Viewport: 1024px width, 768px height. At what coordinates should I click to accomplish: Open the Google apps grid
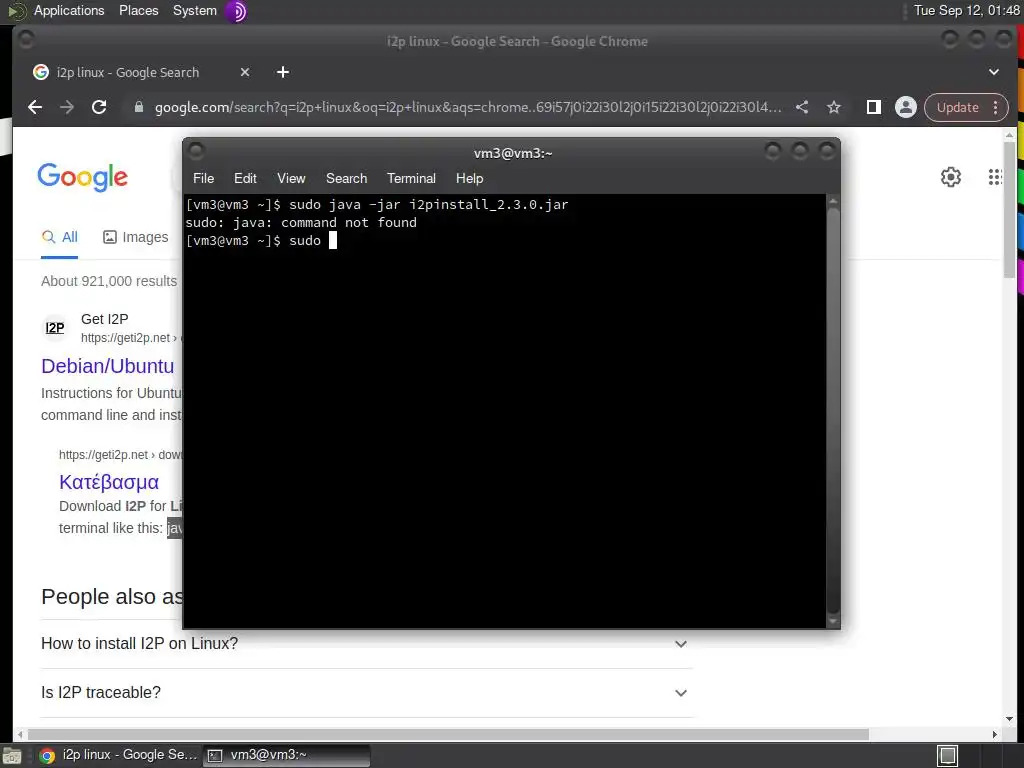(995, 177)
